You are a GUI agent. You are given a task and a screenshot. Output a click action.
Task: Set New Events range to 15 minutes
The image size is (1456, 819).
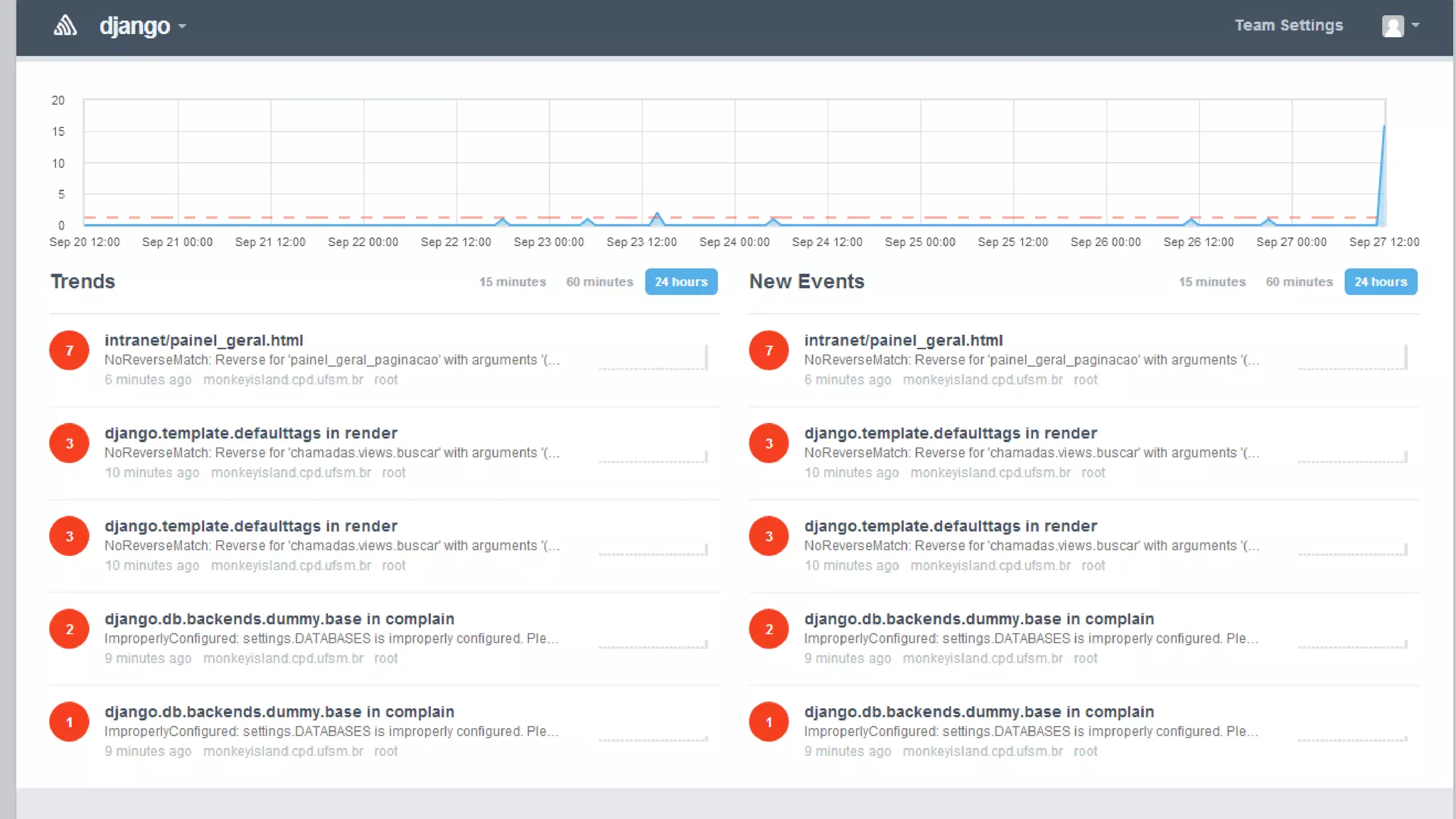pos(1211,282)
